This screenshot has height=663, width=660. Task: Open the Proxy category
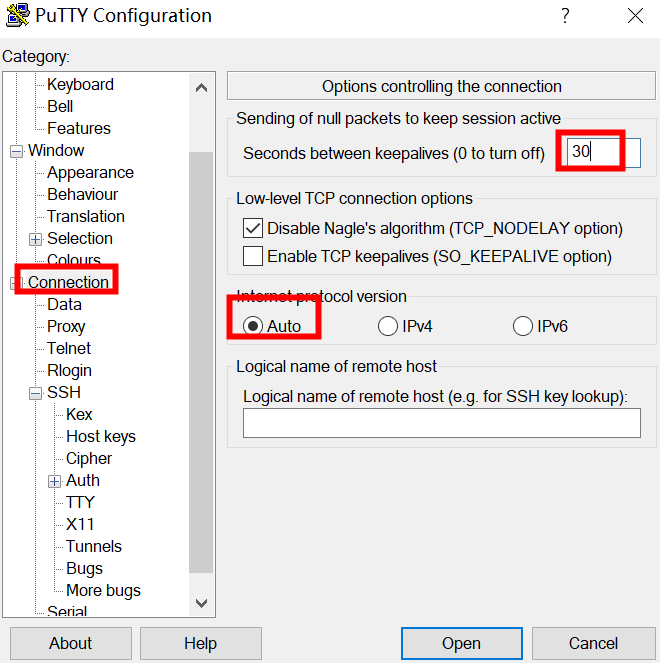[x=66, y=326]
